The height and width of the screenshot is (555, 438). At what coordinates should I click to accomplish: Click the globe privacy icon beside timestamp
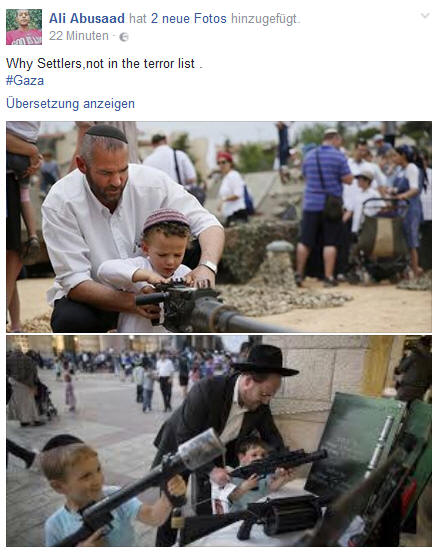coord(124,37)
